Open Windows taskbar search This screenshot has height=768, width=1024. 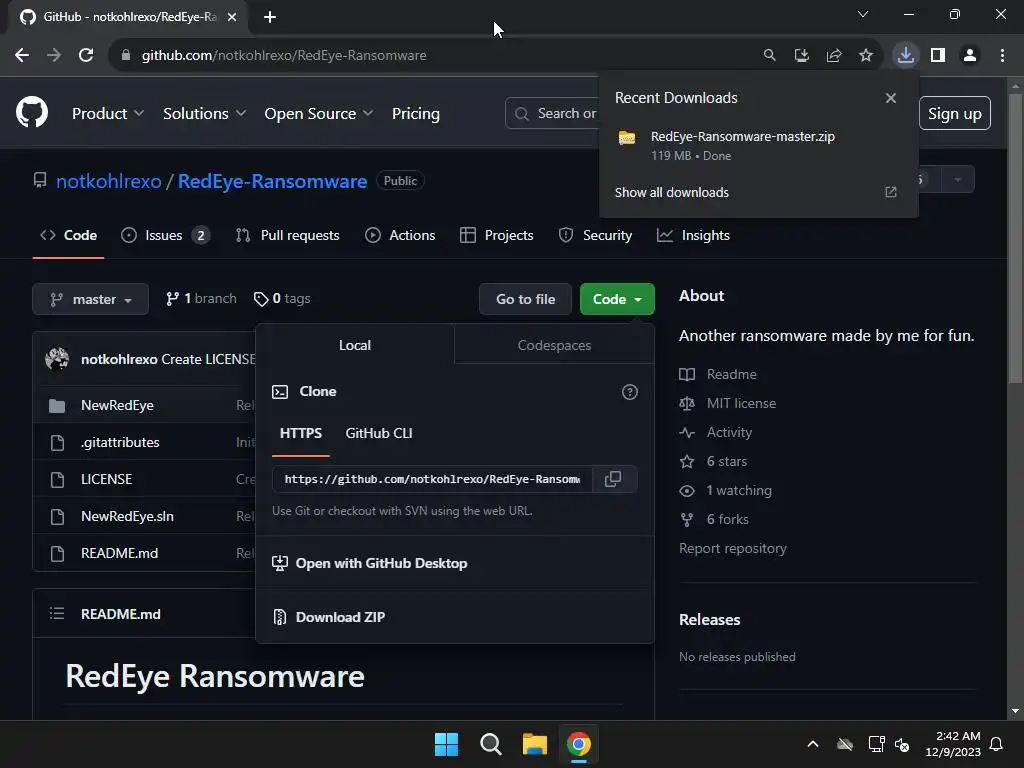coord(490,744)
